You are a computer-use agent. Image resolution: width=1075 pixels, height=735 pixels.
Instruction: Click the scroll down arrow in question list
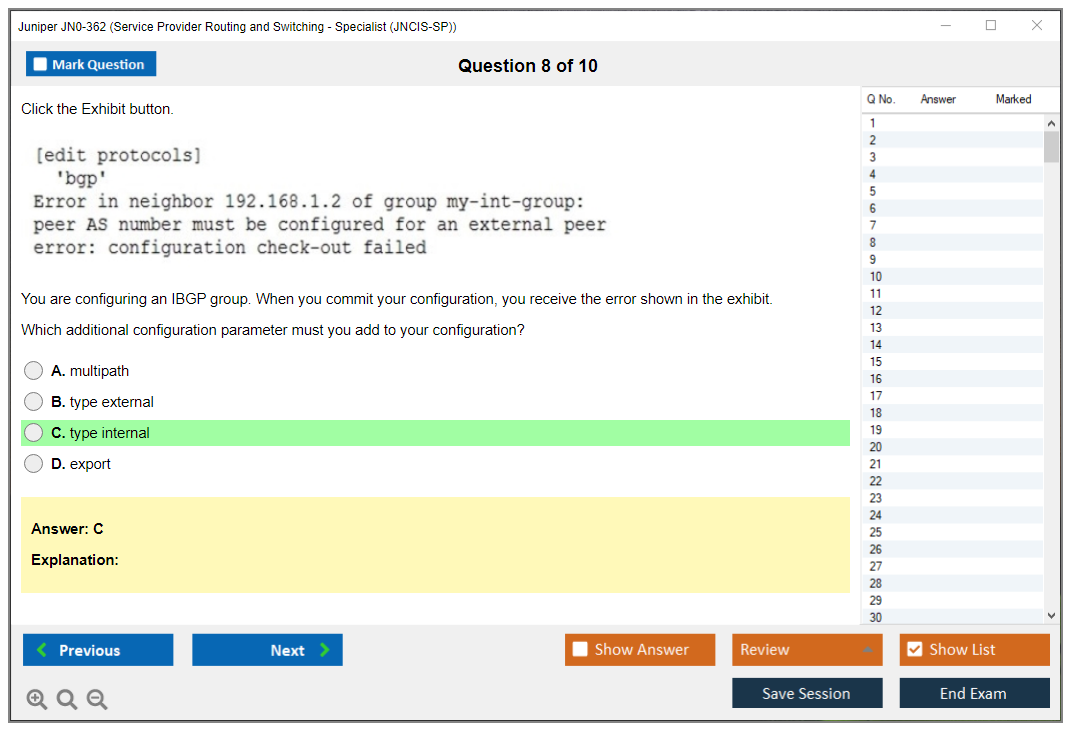tap(1050, 616)
